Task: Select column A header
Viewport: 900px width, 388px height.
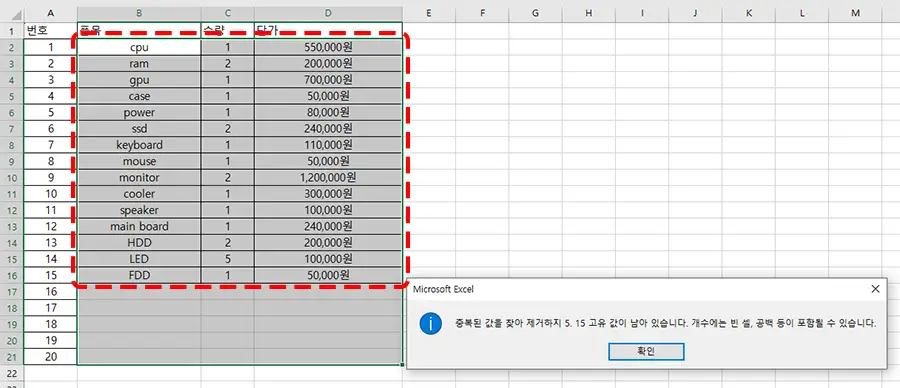Action: click(x=51, y=13)
